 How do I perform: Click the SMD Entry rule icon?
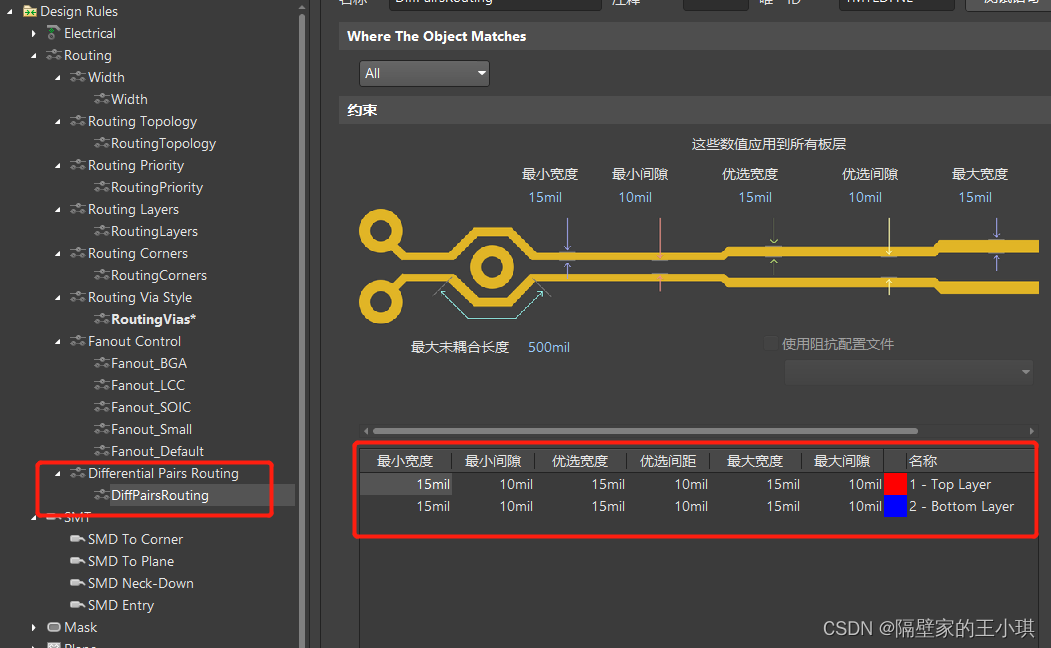(77, 605)
